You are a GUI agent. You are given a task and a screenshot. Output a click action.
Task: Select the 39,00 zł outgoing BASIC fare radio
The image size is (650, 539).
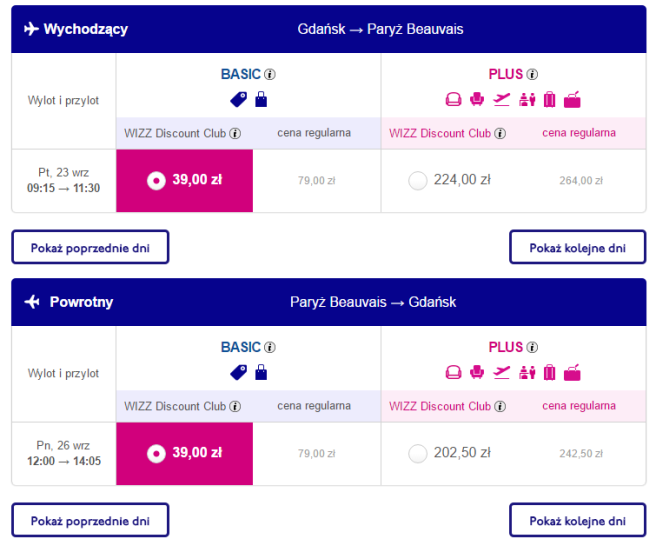coord(156,181)
